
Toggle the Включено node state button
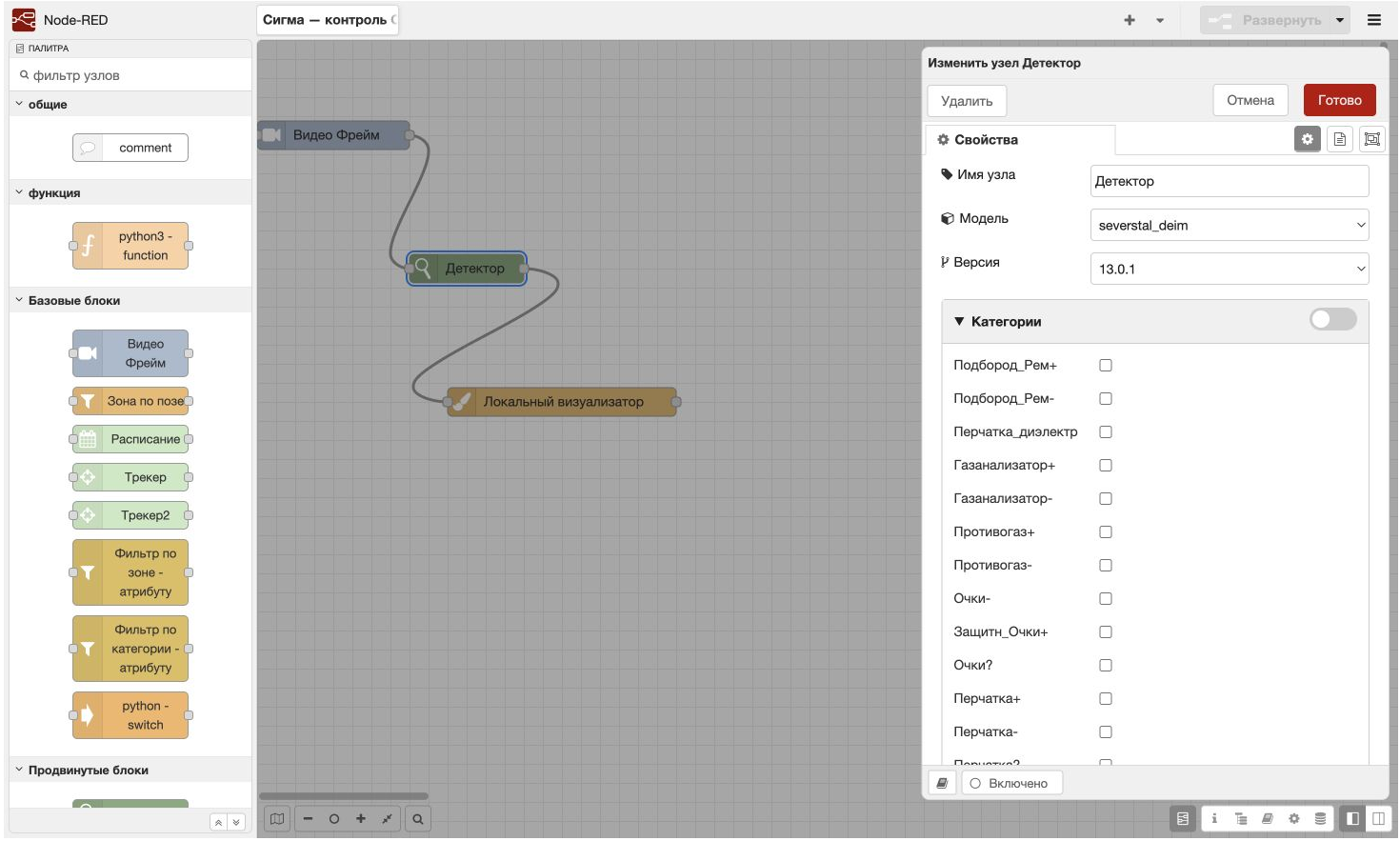click(1011, 783)
